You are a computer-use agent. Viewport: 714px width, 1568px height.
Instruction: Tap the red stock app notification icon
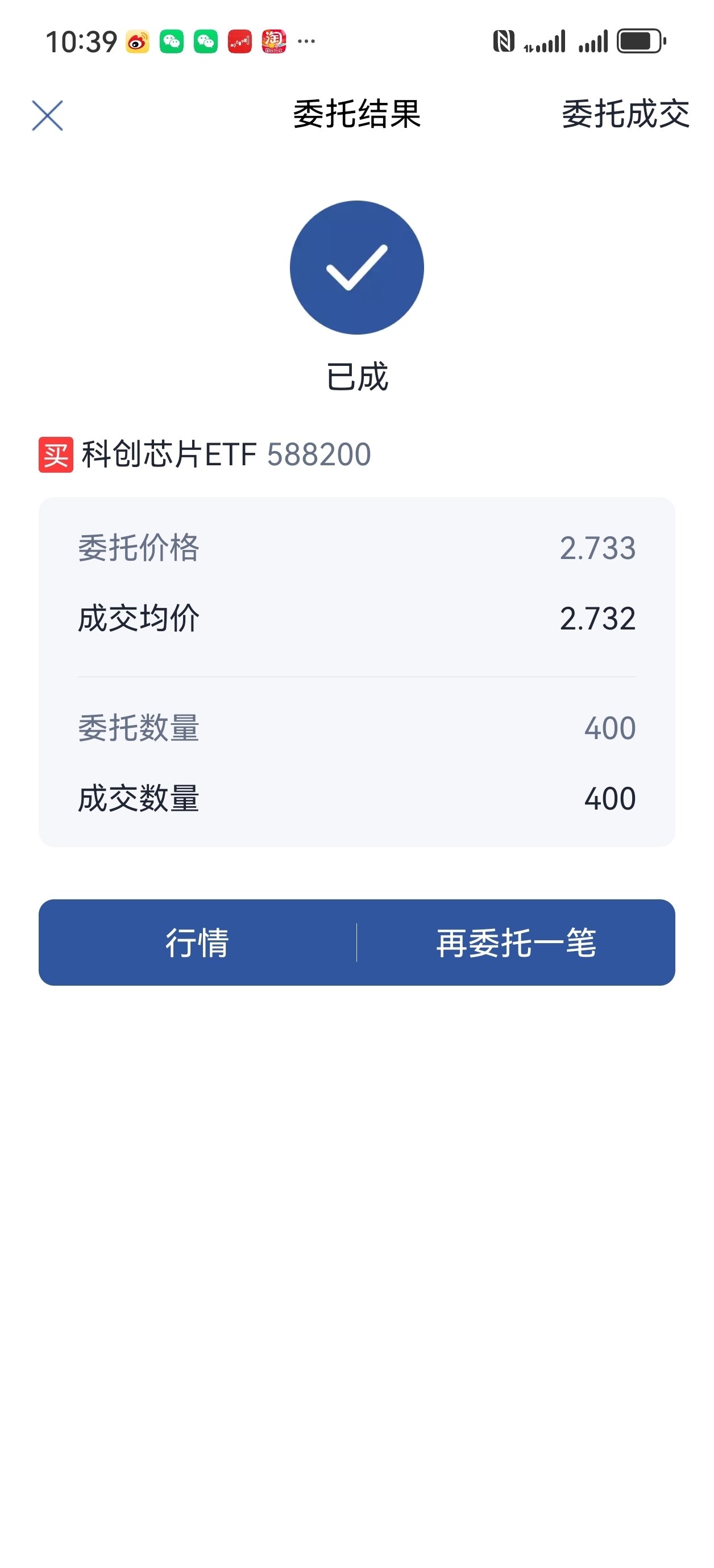click(240, 41)
